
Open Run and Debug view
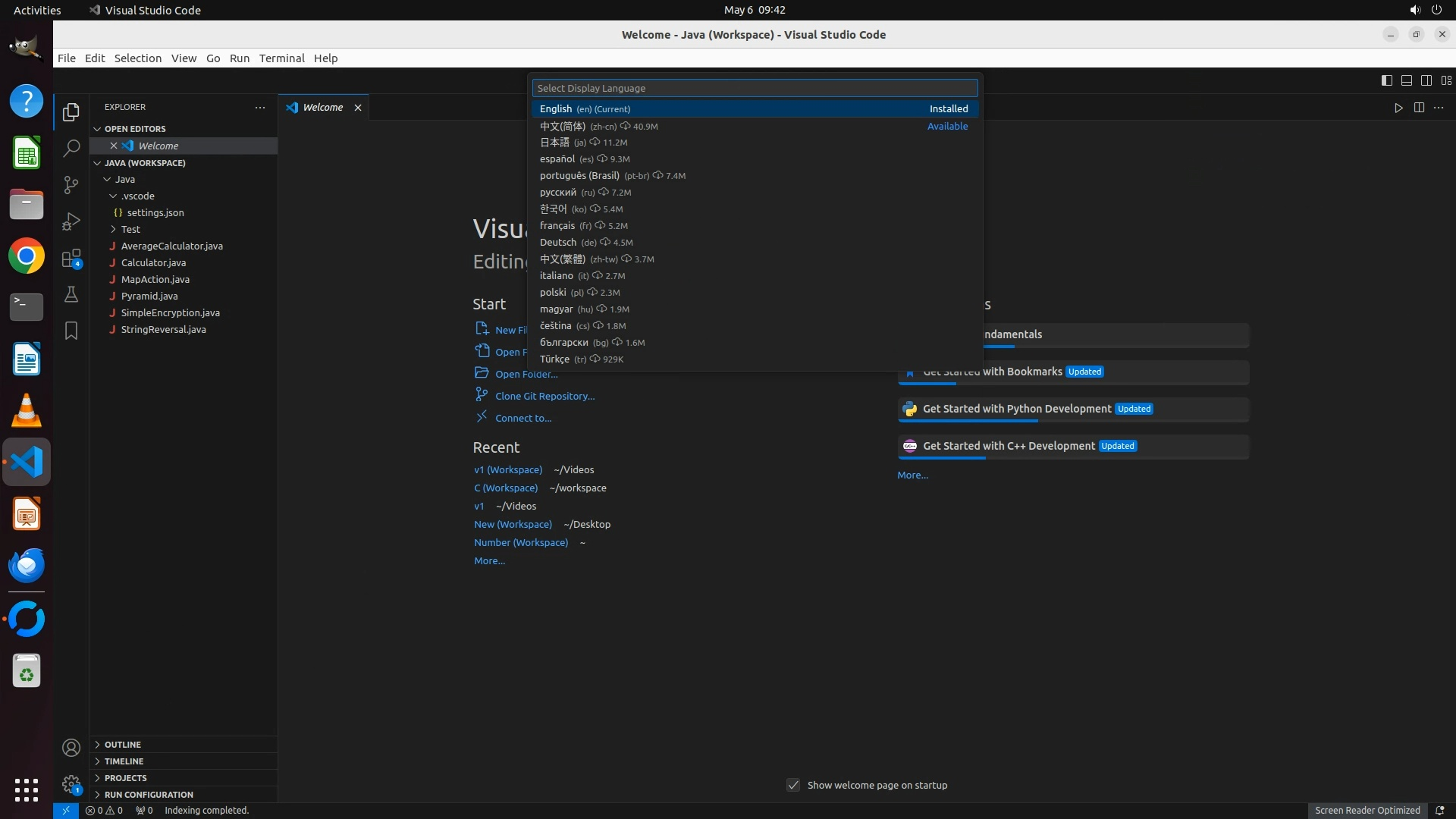click(71, 221)
